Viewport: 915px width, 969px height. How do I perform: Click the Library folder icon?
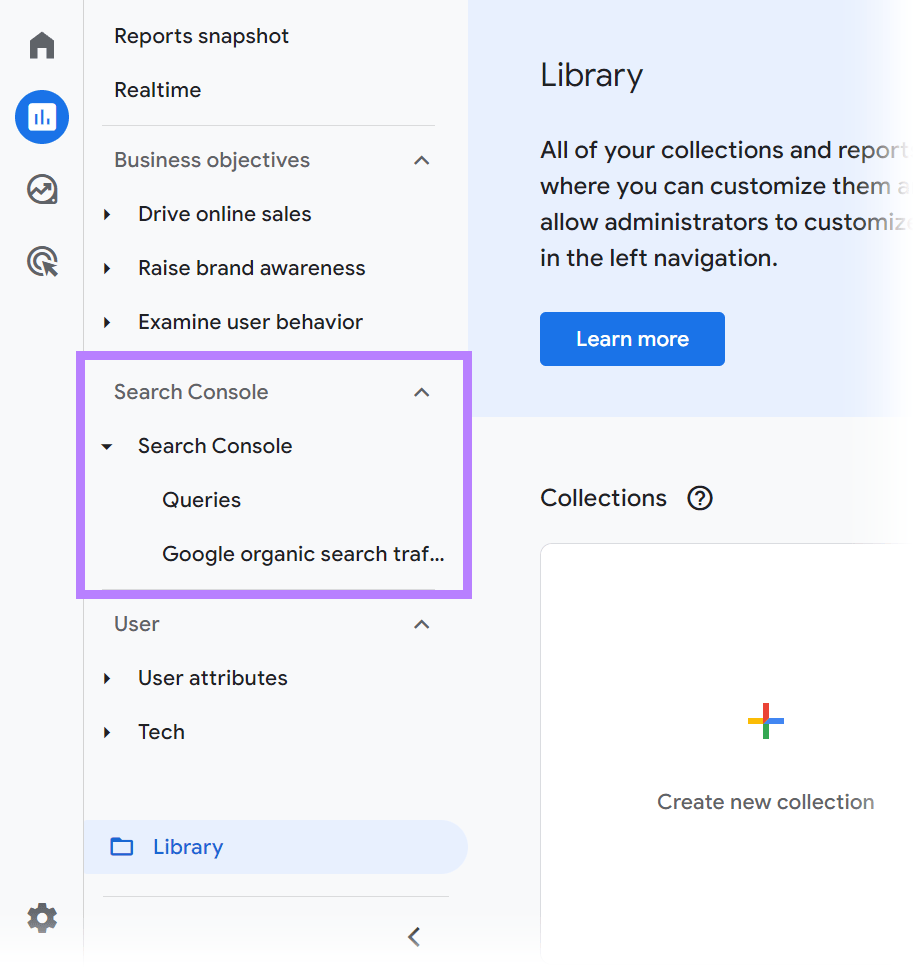click(x=120, y=846)
